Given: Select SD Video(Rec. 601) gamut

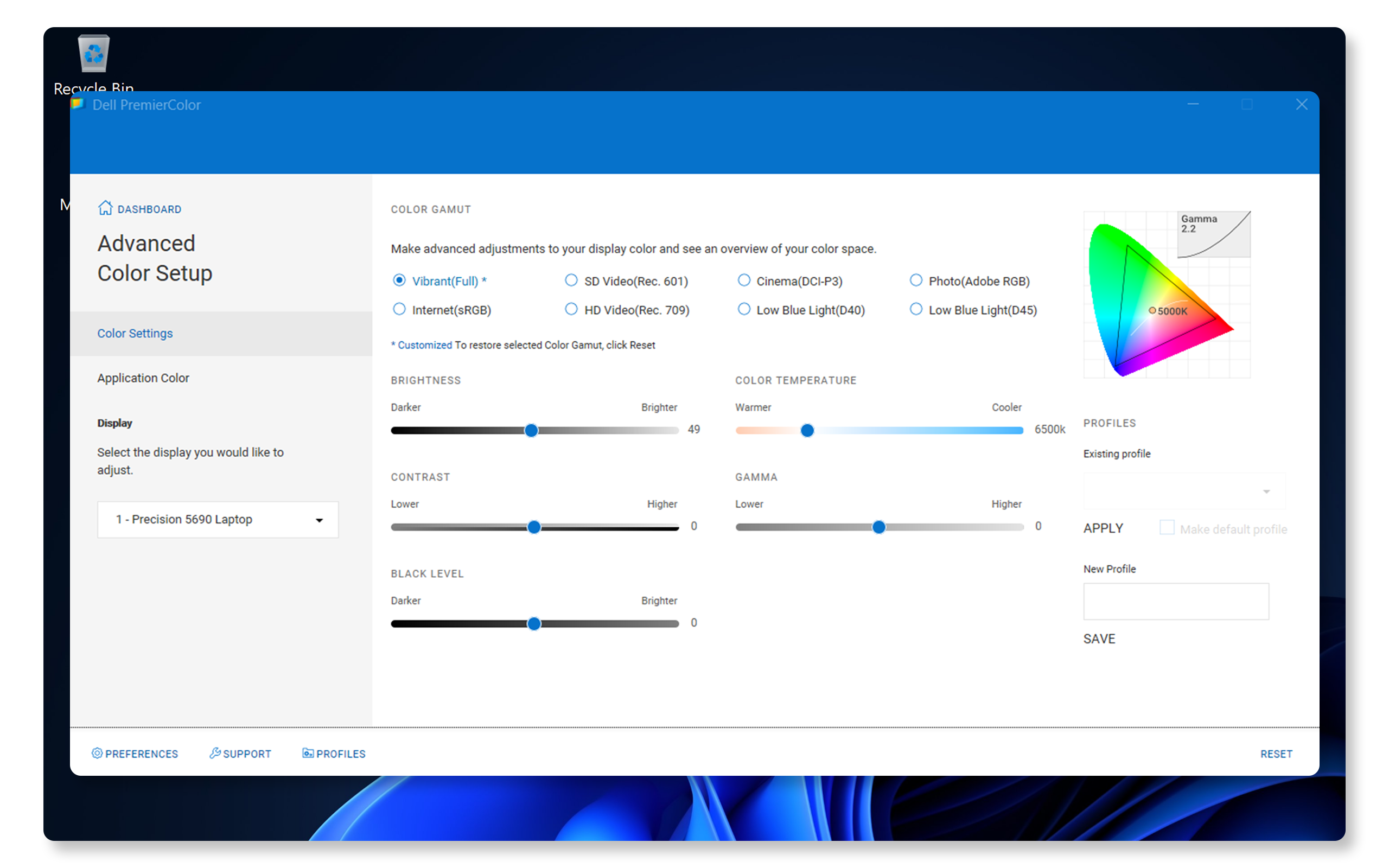Looking at the screenshot, I should pyautogui.click(x=571, y=280).
